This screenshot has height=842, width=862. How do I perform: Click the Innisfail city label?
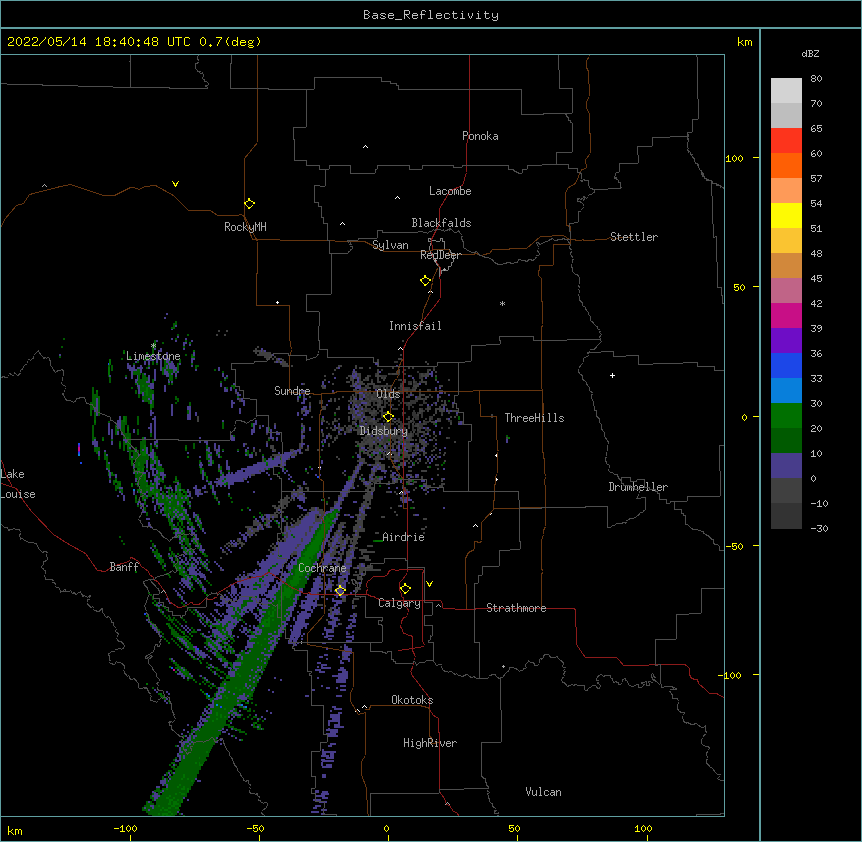pyautogui.click(x=415, y=326)
